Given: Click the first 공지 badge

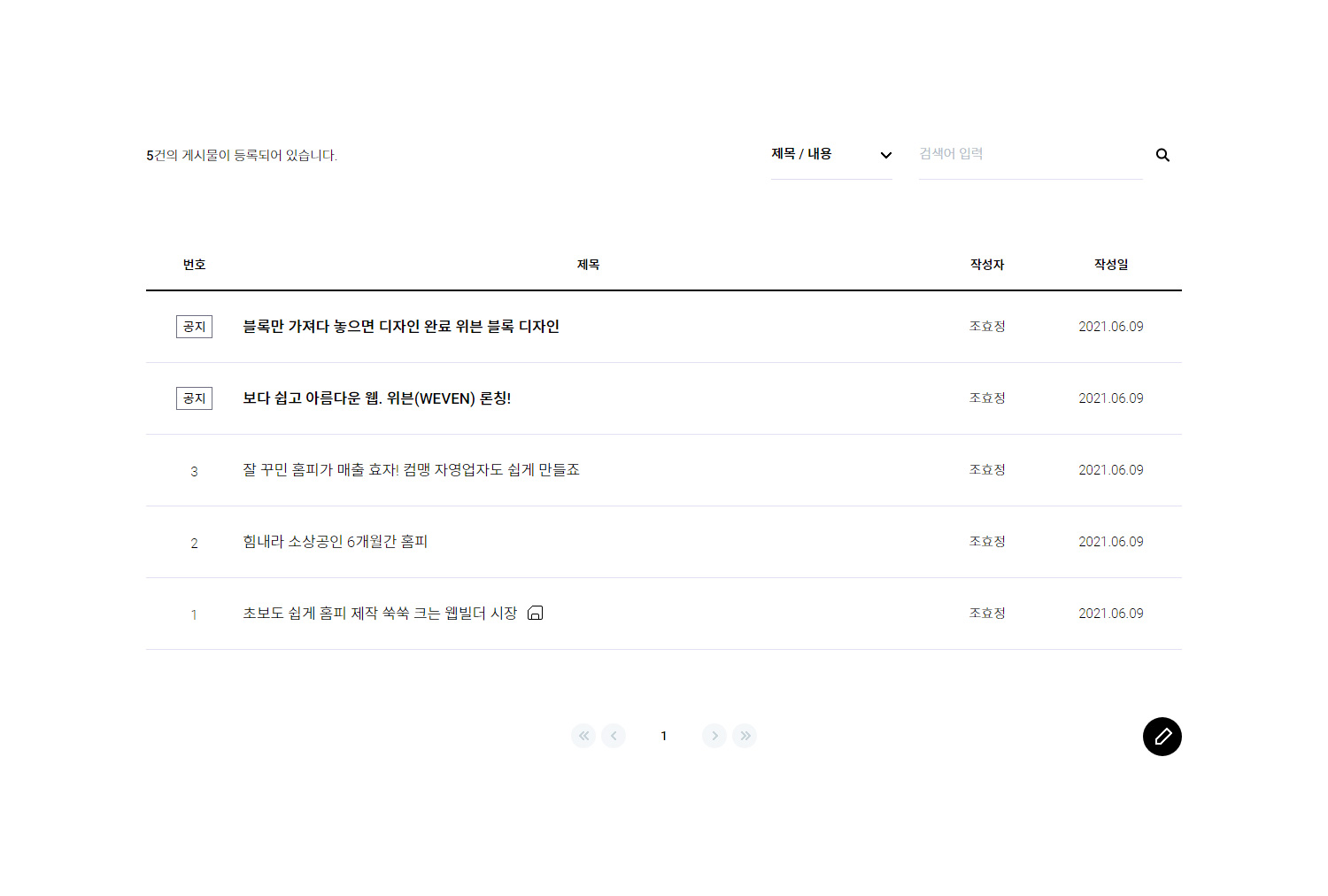Looking at the screenshot, I should (x=194, y=327).
